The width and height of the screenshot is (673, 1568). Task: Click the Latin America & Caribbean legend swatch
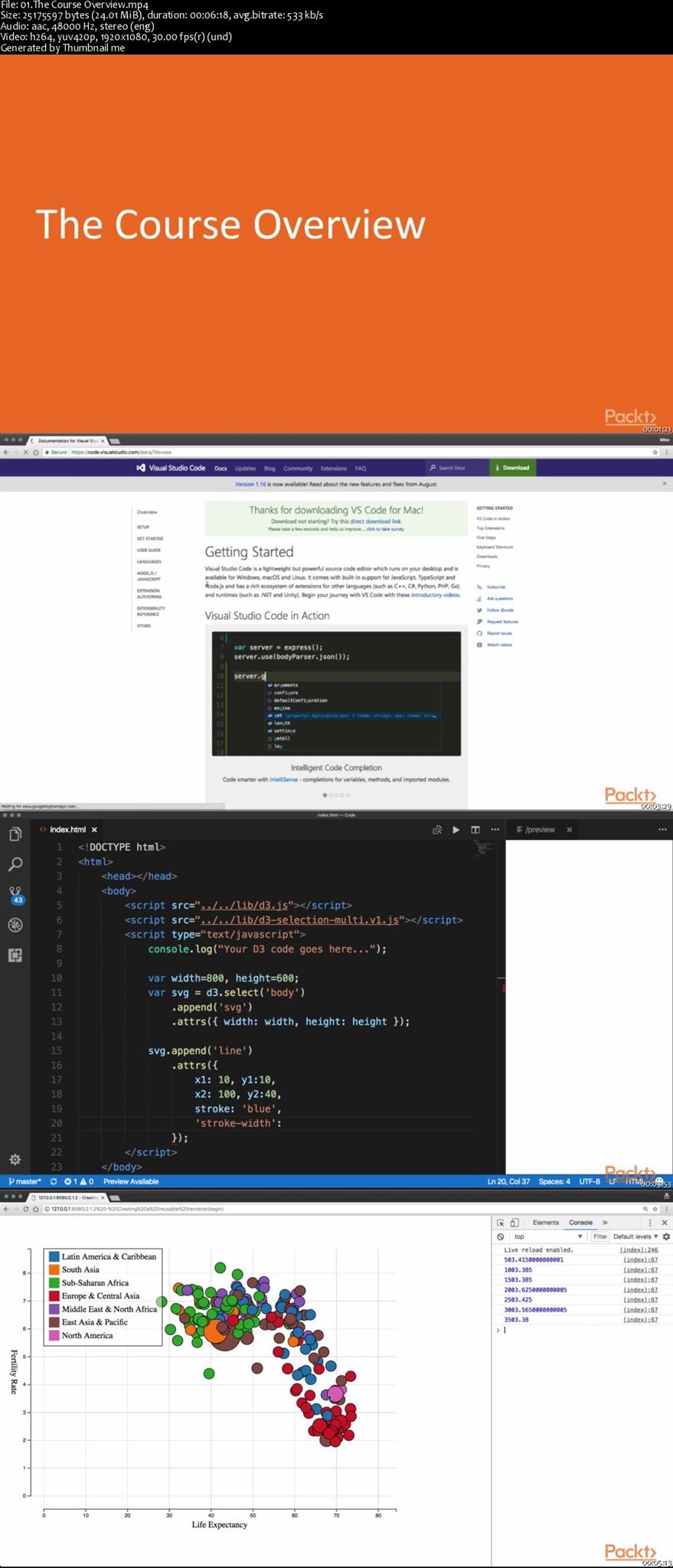coord(54,1256)
